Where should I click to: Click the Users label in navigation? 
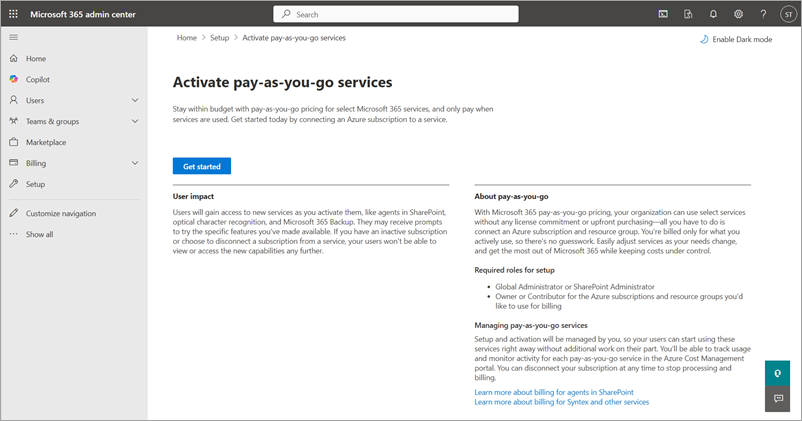point(35,101)
